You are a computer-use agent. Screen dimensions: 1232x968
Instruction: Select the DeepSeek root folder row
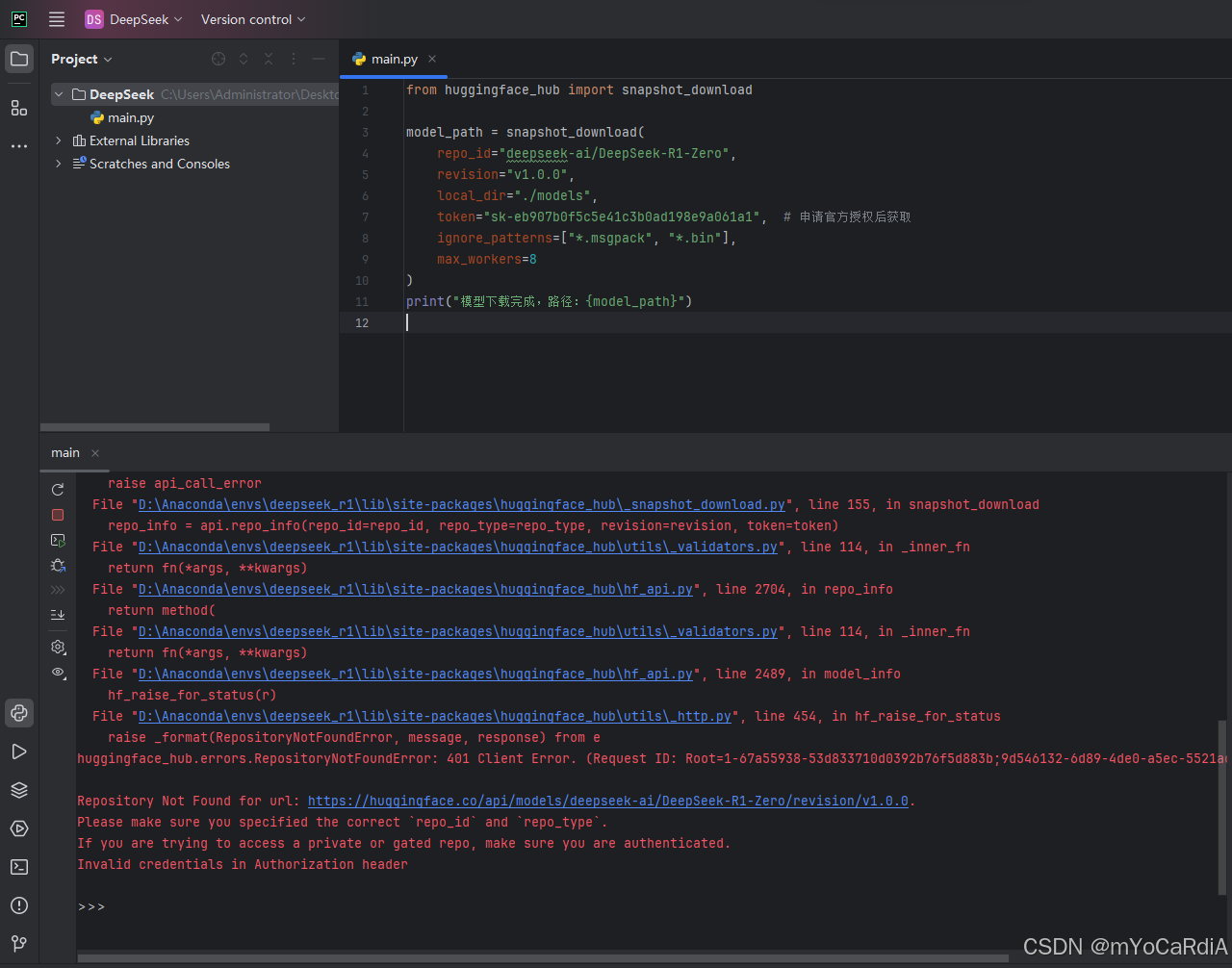point(194,94)
